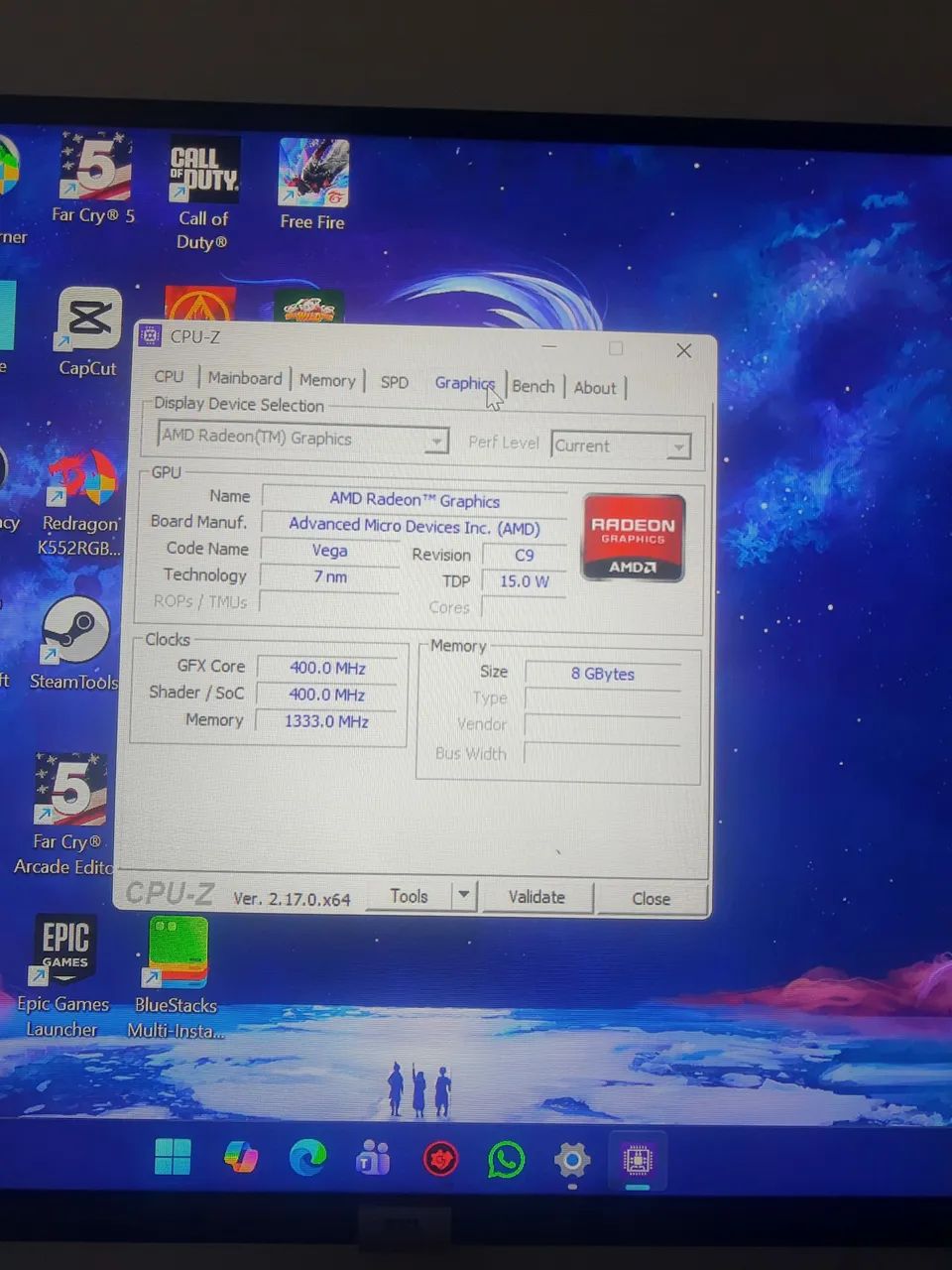Switch to the Mainboard tab
Image resolution: width=952 pixels, height=1270 pixels.
(245, 378)
